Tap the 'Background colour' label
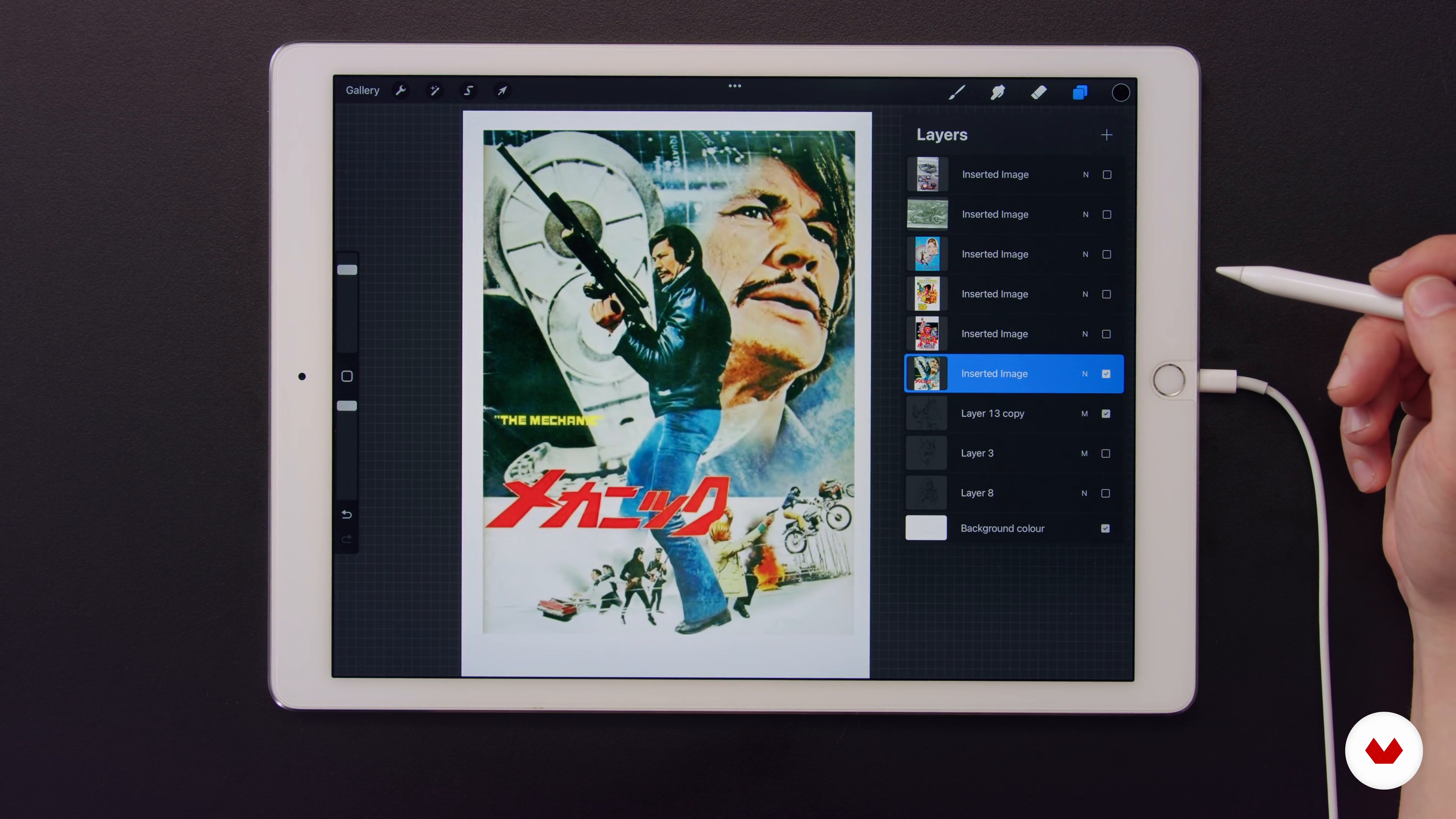The height and width of the screenshot is (819, 1456). click(x=1002, y=529)
